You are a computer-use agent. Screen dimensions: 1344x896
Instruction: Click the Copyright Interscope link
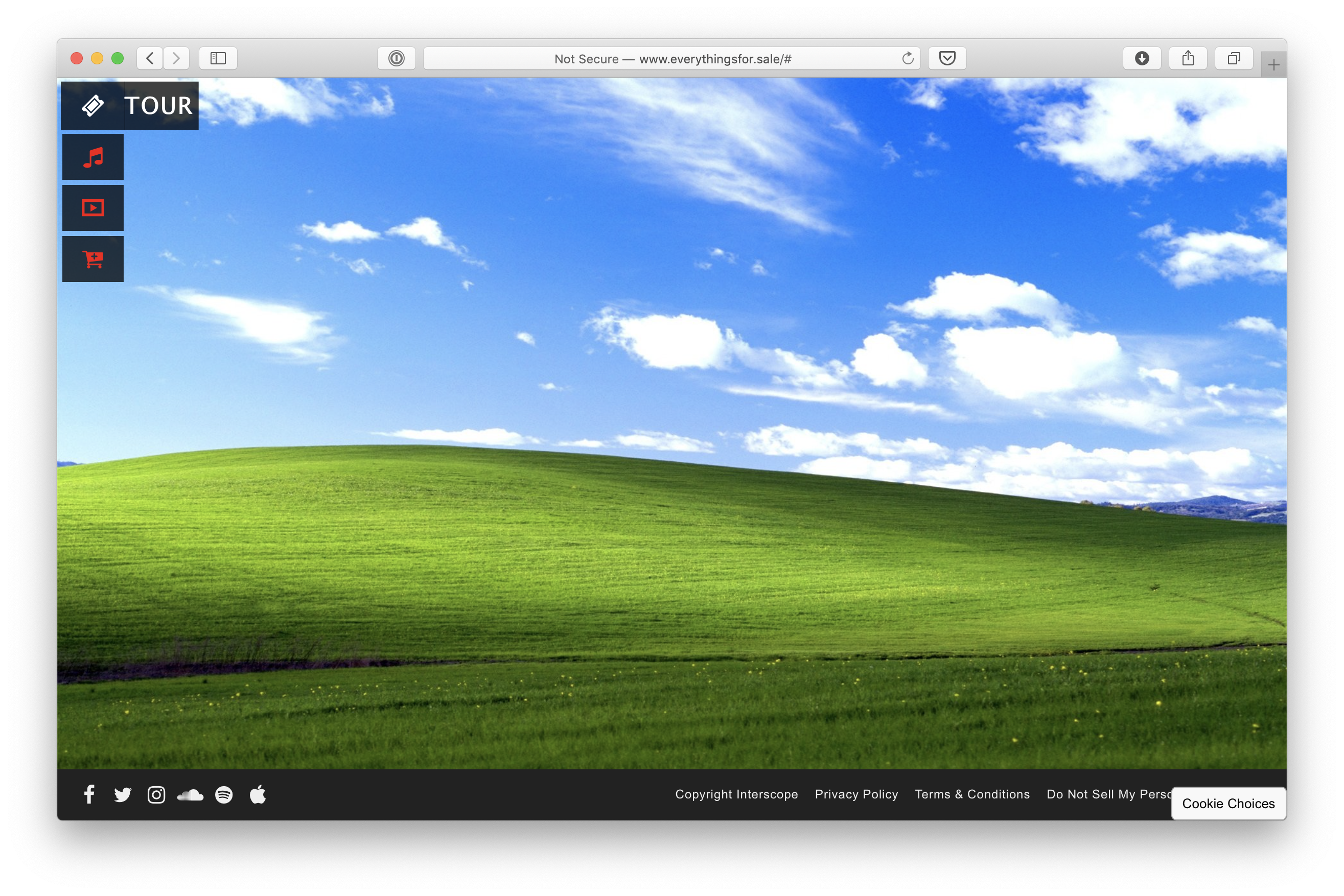[736, 794]
